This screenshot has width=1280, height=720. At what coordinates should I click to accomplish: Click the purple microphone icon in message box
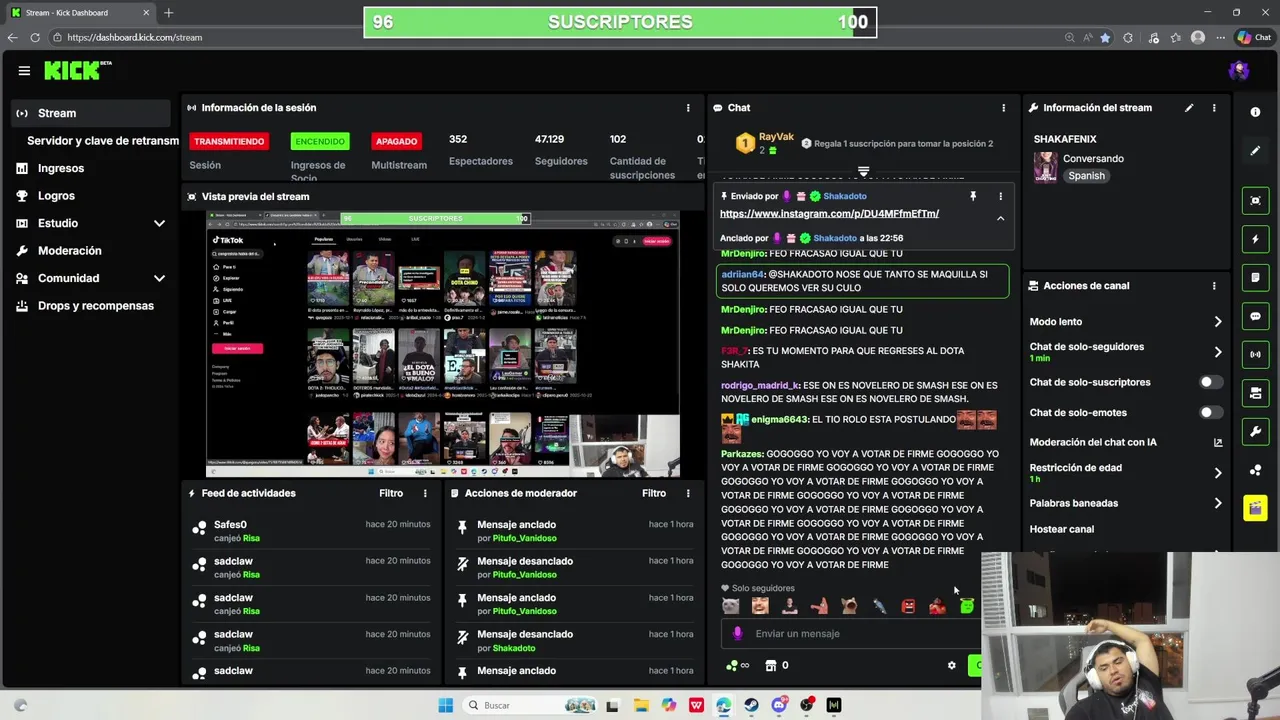point(738,633)
